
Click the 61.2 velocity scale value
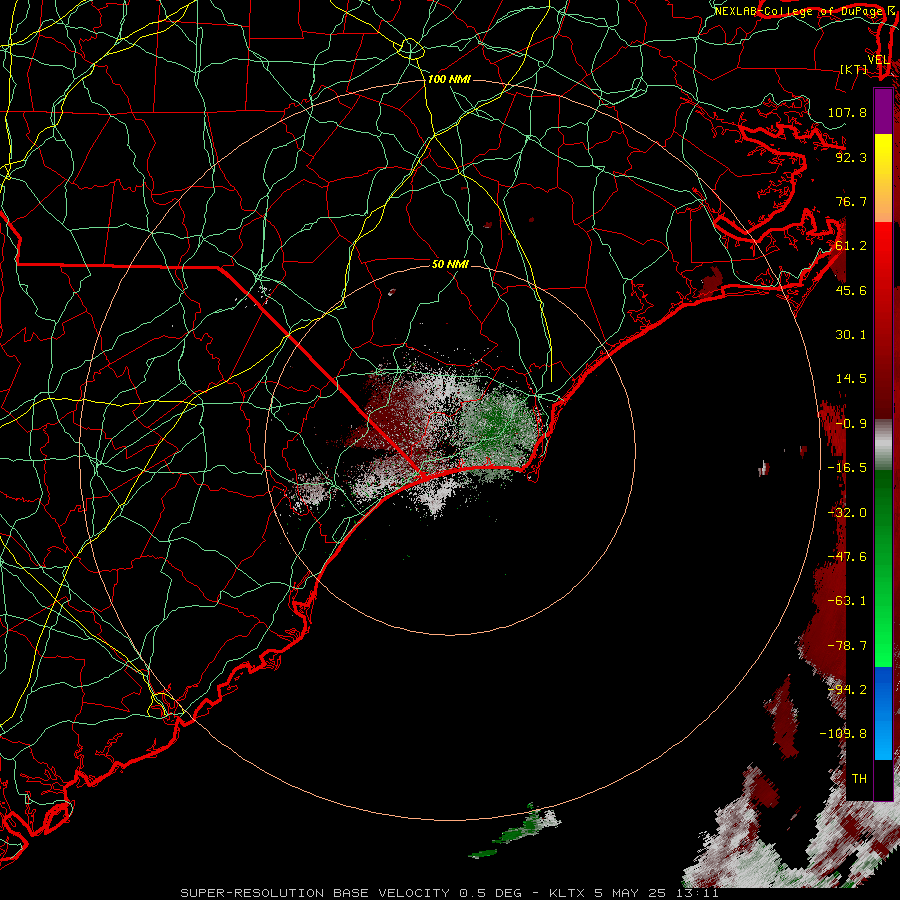click(851, 246)
